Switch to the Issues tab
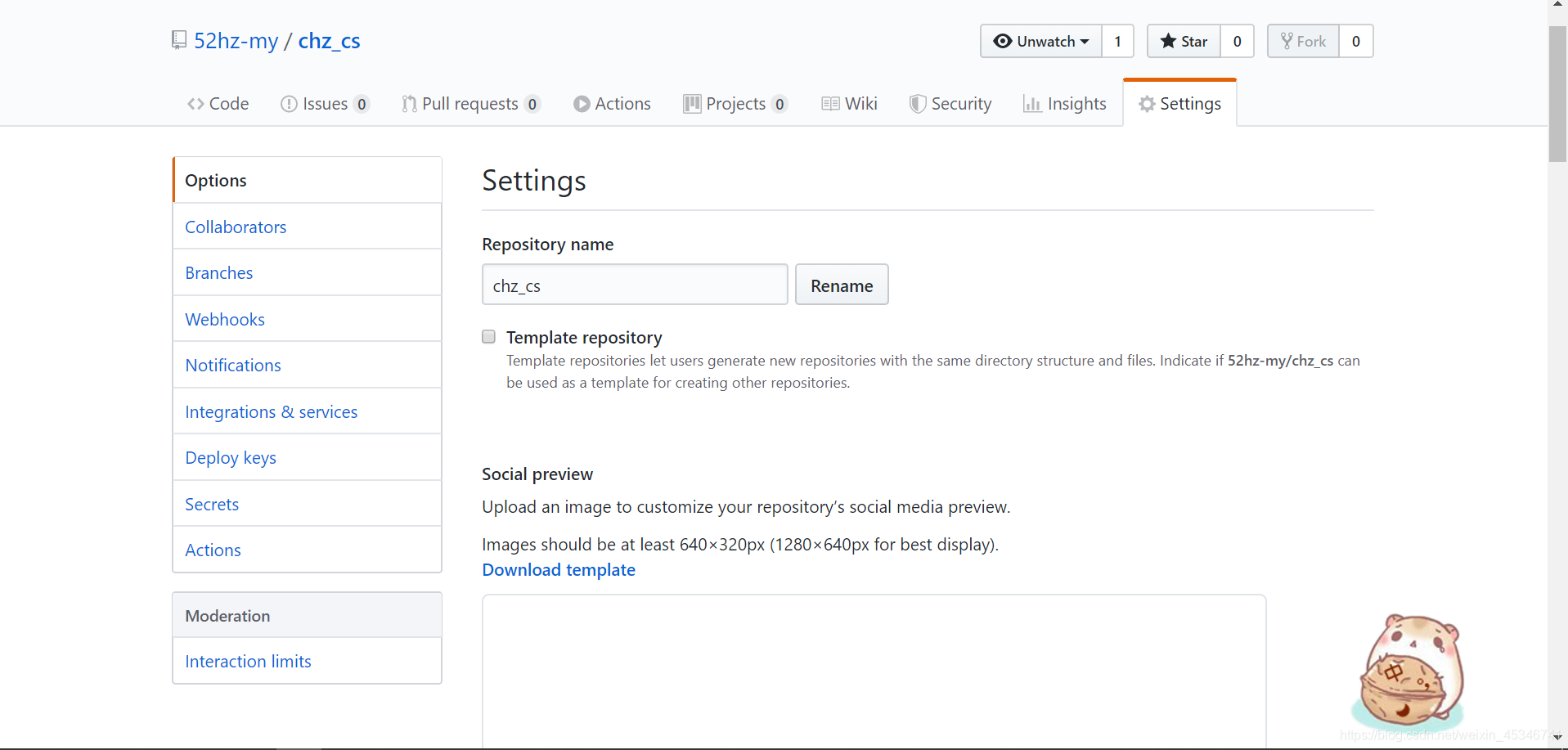 coord(325,104)
